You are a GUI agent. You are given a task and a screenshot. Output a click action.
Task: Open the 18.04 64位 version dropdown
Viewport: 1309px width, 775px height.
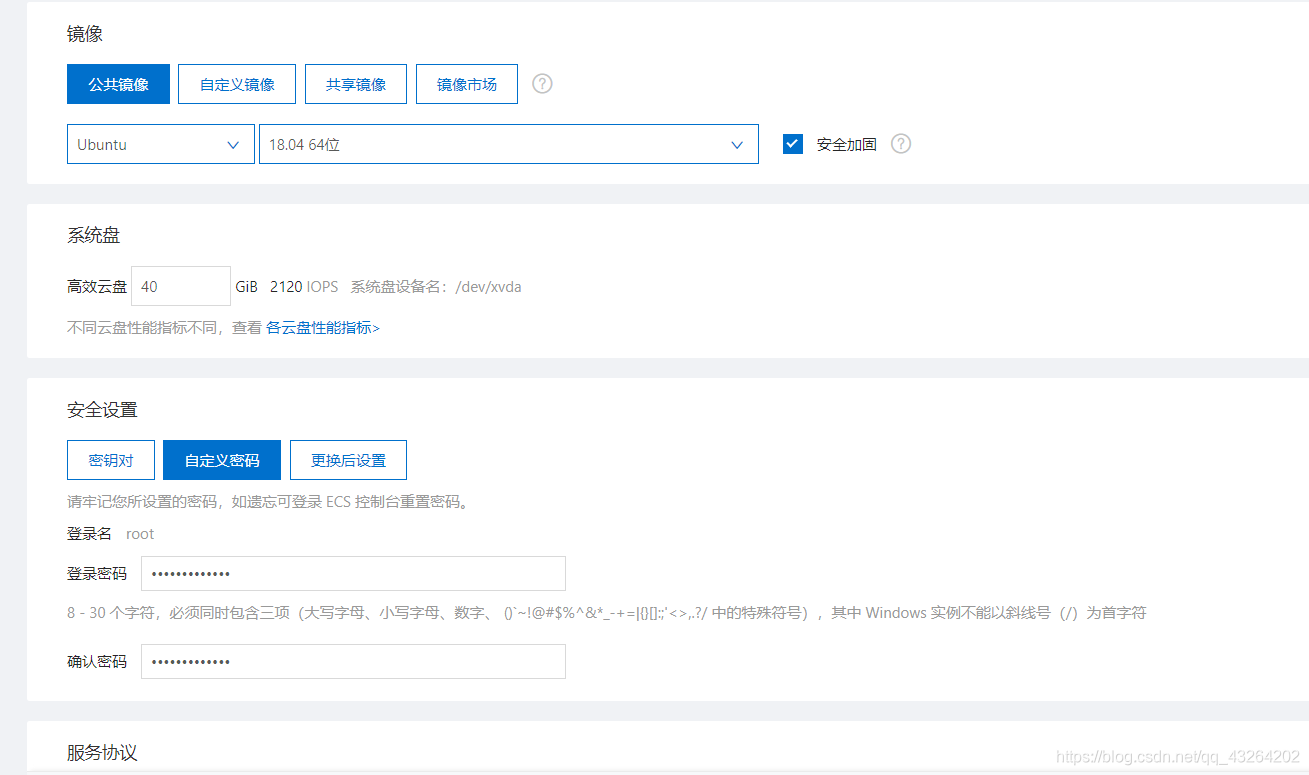pos(509,144)
